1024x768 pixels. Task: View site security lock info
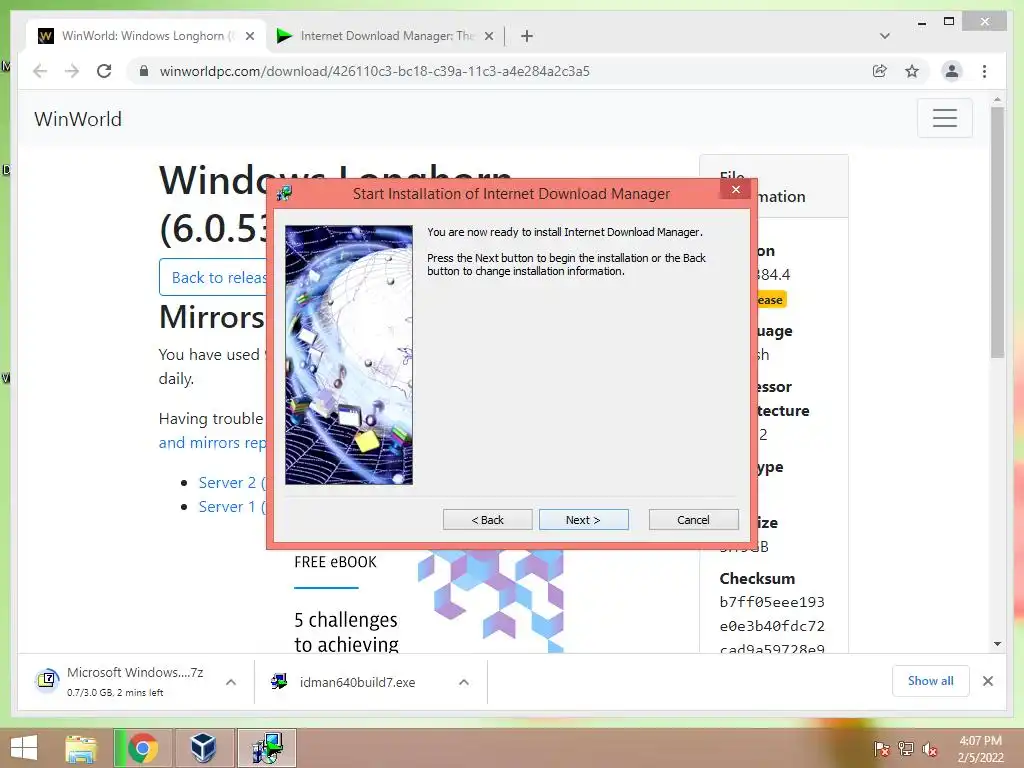click(x=144, y=71)
